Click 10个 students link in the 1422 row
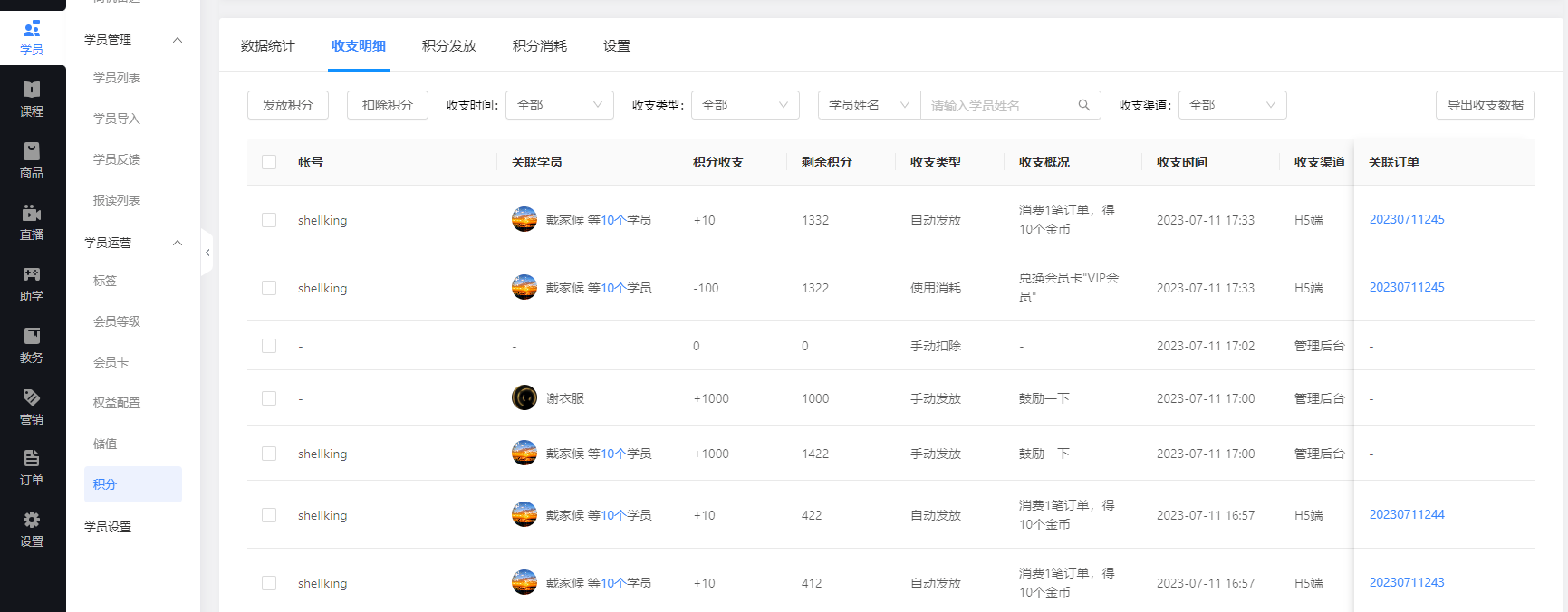1568x612 pixels. (613, 454)
